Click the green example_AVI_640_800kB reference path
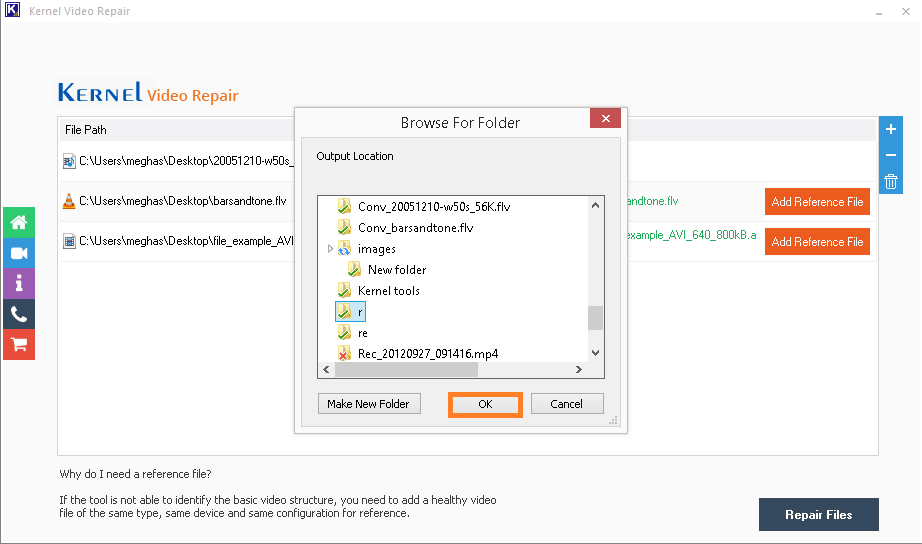 pos(692,235)
